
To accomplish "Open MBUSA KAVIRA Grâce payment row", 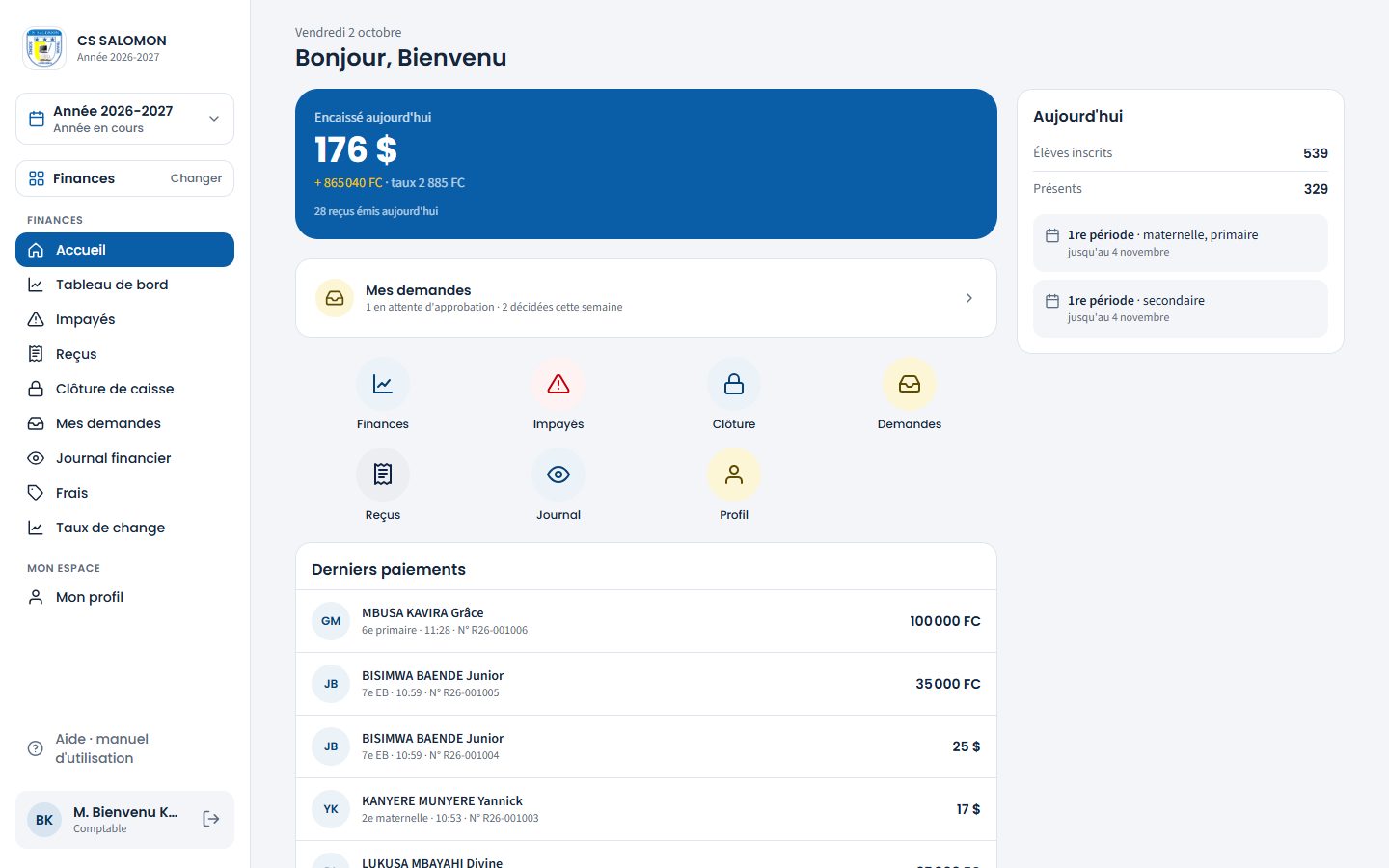I will click(x=646, y=621).
